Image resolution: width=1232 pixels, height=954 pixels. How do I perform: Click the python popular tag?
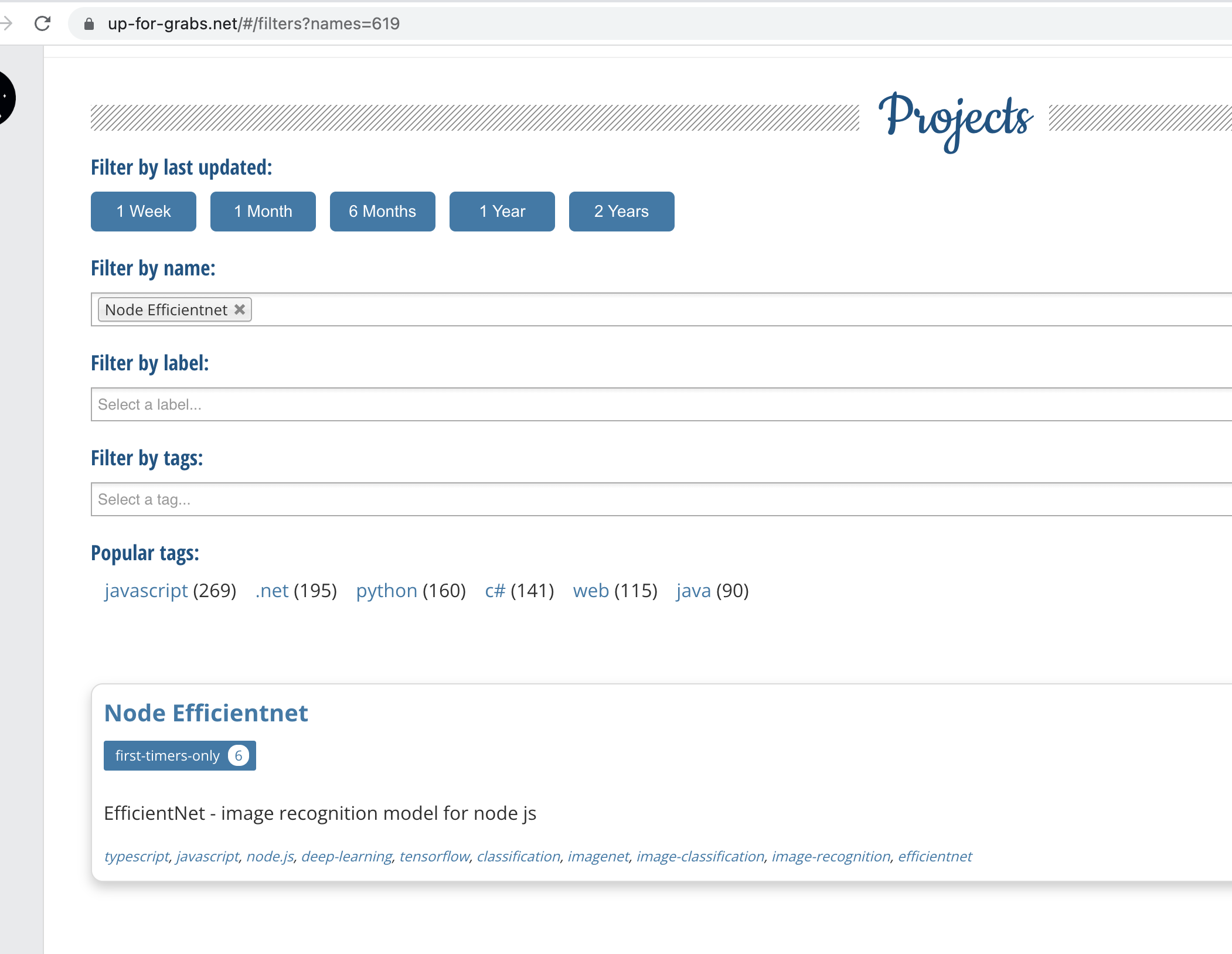coord(386,591)
